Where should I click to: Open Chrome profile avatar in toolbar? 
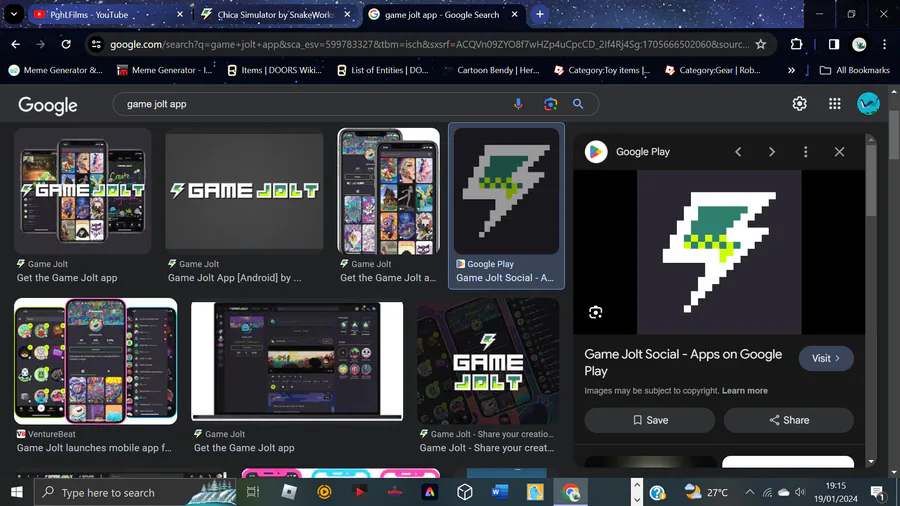[859, 44]
